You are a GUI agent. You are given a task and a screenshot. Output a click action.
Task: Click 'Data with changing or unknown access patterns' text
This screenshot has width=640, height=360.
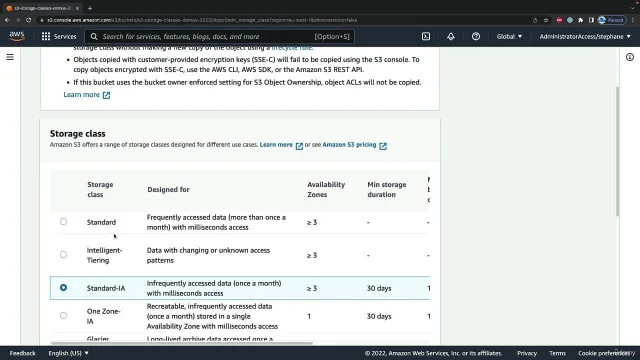pyautogui.click(x=208, y=255)
